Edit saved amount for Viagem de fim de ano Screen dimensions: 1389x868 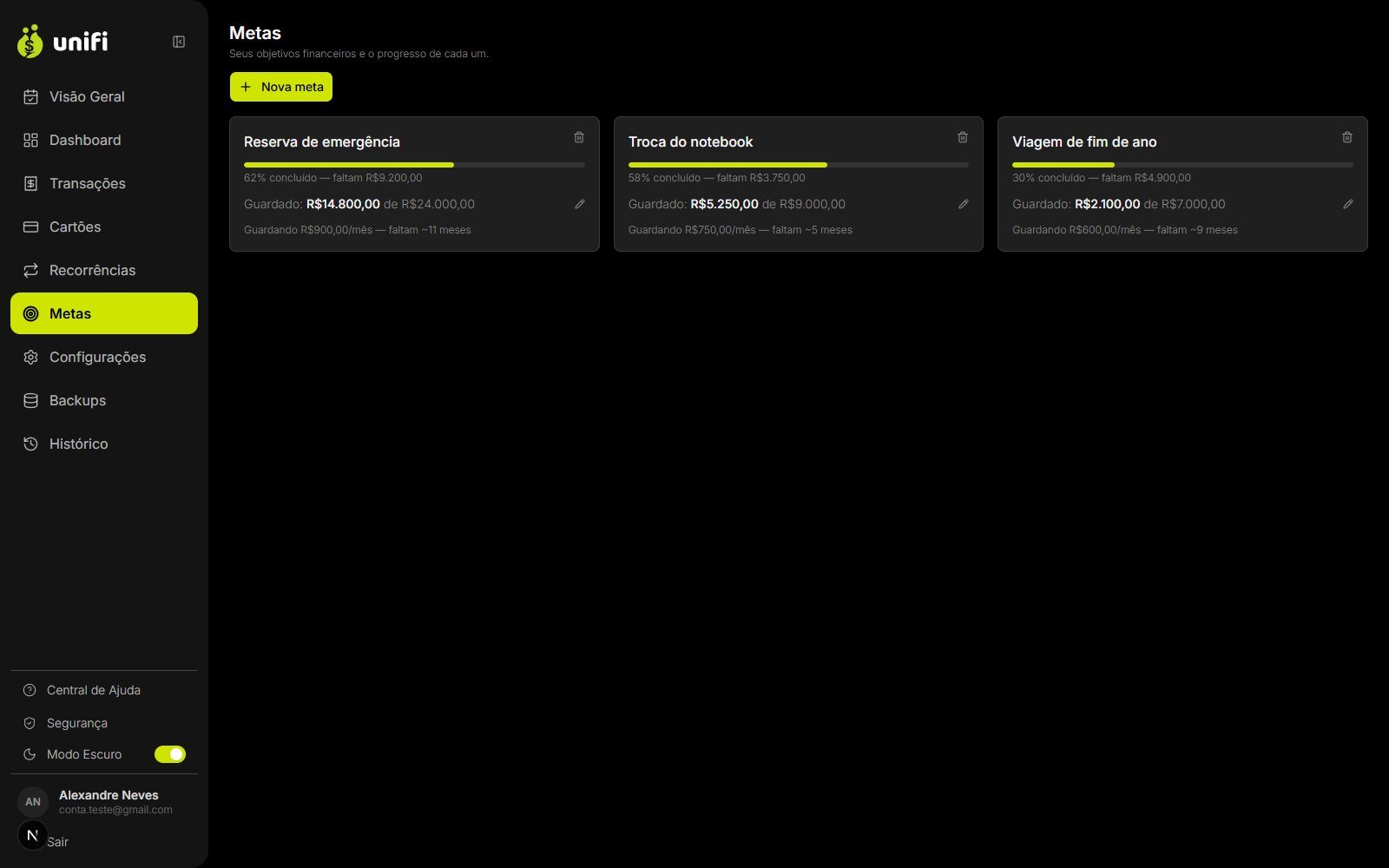1348,204
